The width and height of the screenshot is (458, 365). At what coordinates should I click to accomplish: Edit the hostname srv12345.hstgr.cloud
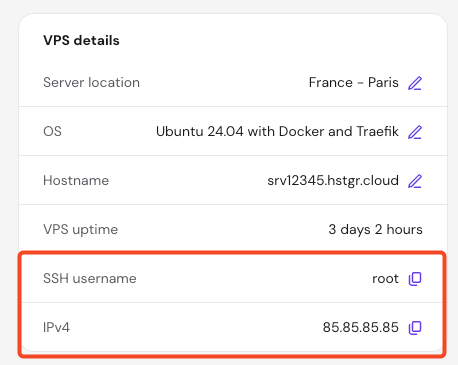(x=415, y=181)
